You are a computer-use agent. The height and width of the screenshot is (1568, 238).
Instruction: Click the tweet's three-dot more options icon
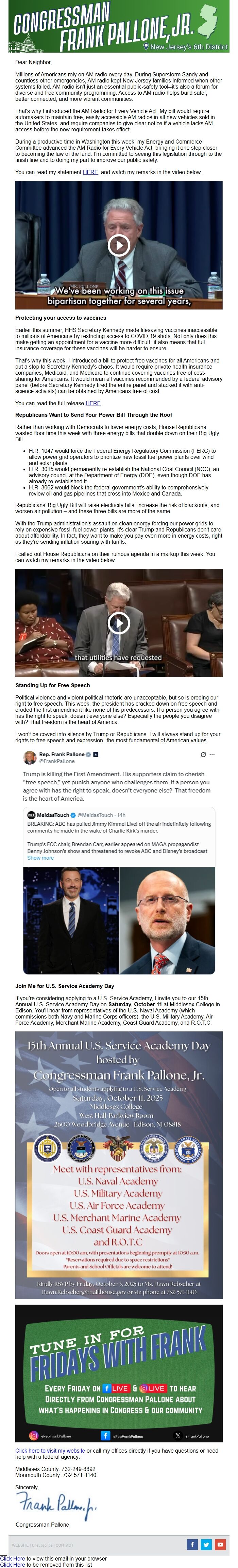[213, 754]
